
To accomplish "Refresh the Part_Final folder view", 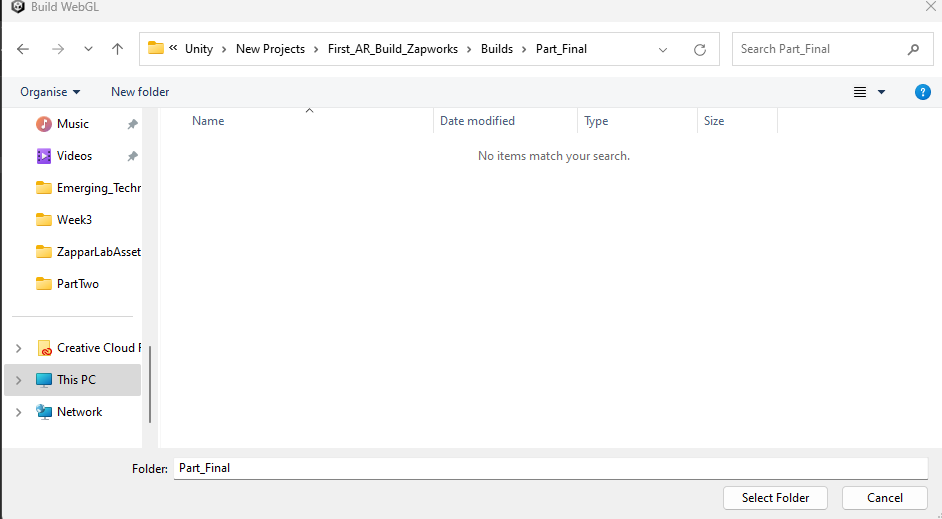I will [700, 49].
